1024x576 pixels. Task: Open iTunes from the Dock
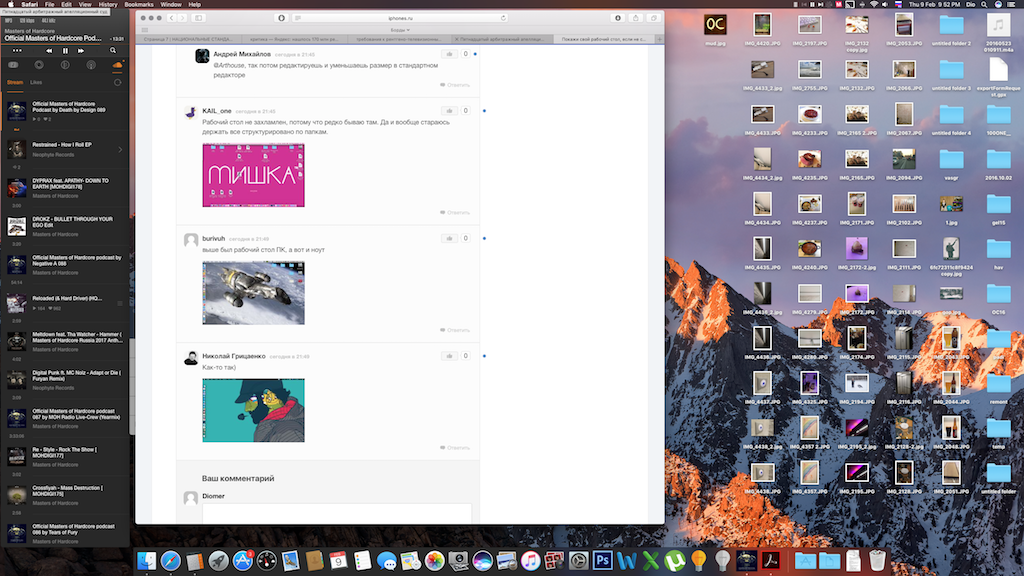coord(530,560)
